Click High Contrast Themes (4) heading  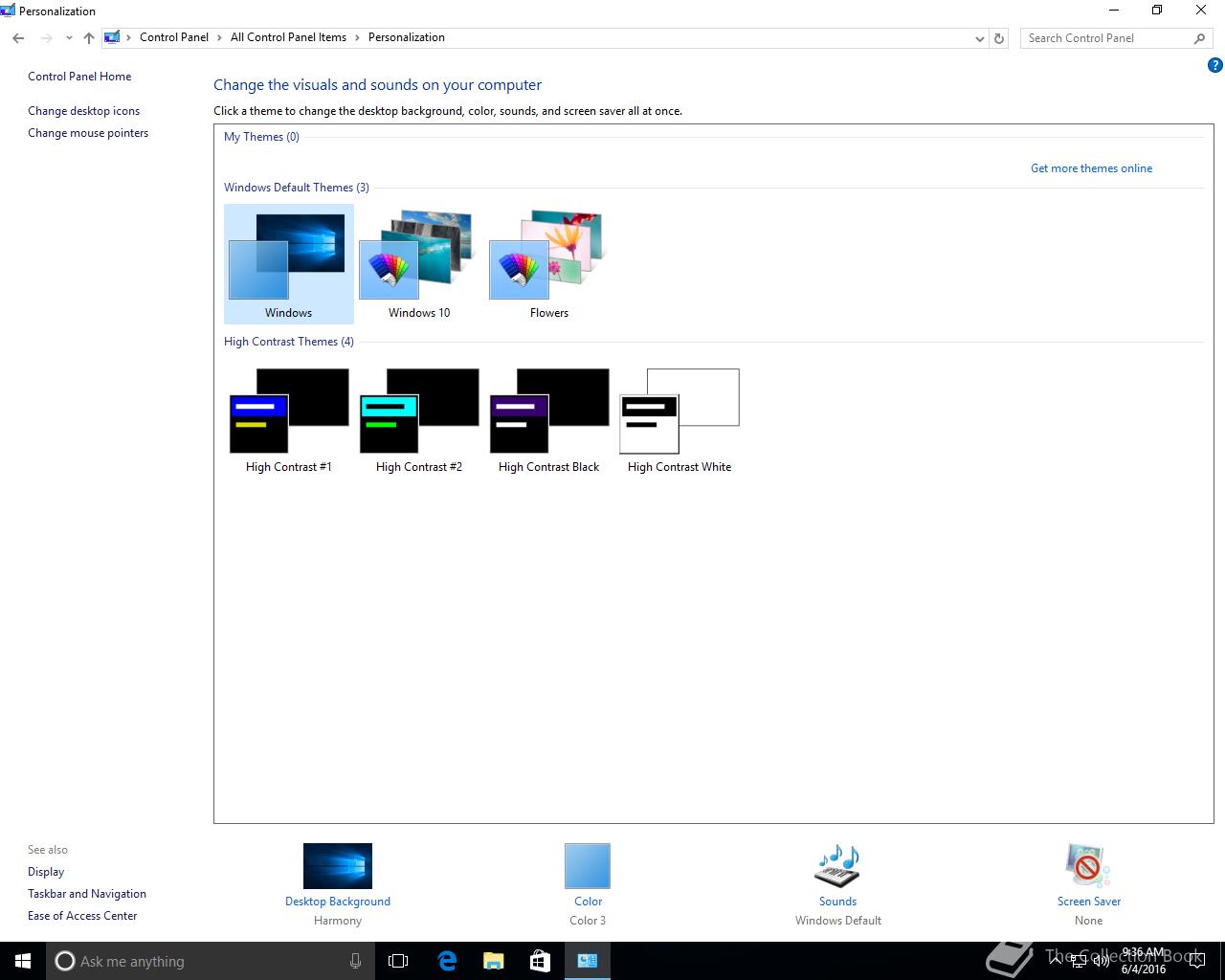point(289,342)
